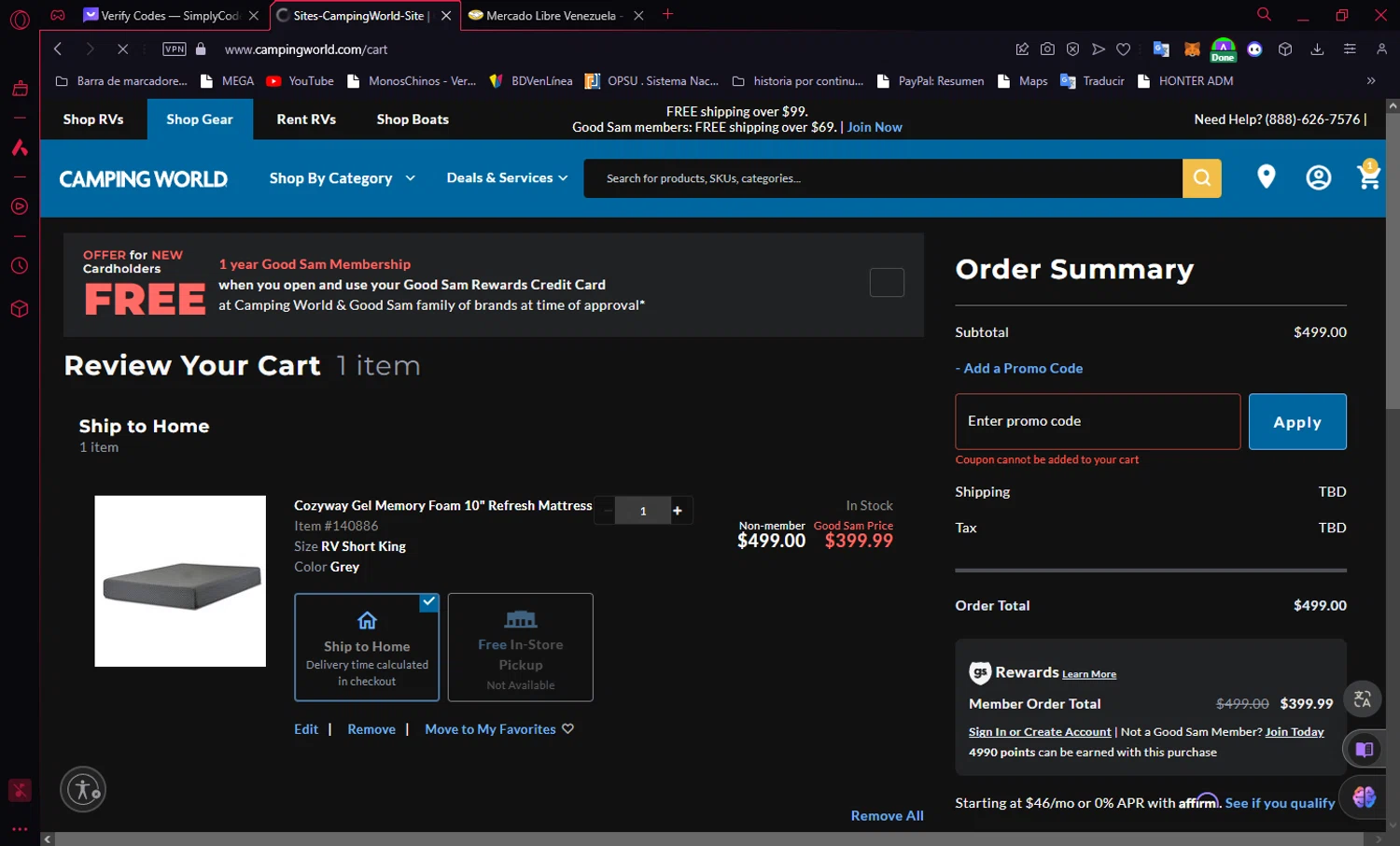Collapse Add a Promo Code section

pyautogui.click(x=1019, y=368)
